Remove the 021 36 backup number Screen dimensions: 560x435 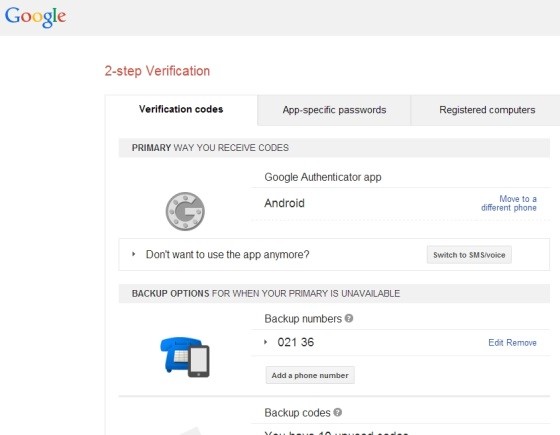coord(522,343)
